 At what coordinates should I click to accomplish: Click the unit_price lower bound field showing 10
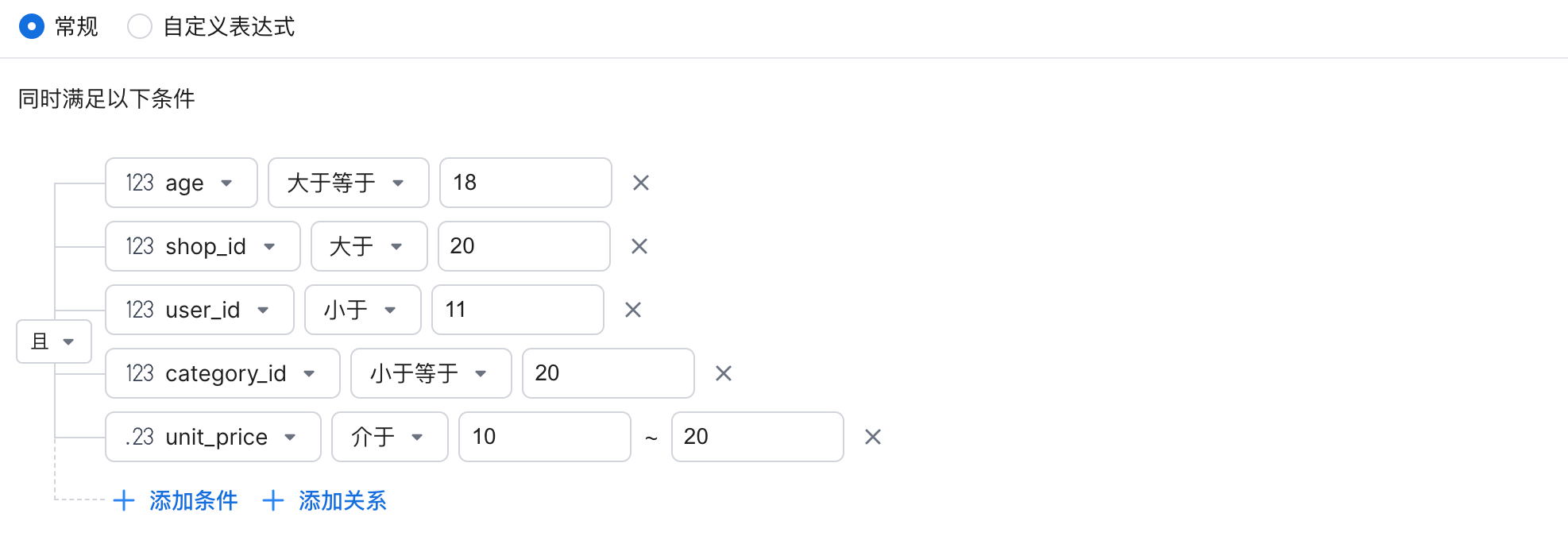[544, 437]
